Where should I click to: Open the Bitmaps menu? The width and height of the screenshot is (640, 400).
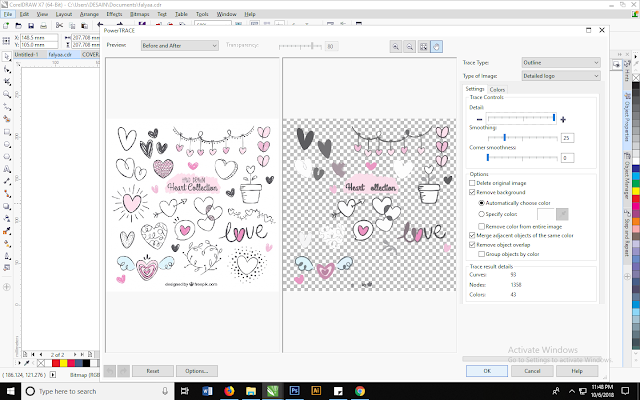[x=137, y=16]
